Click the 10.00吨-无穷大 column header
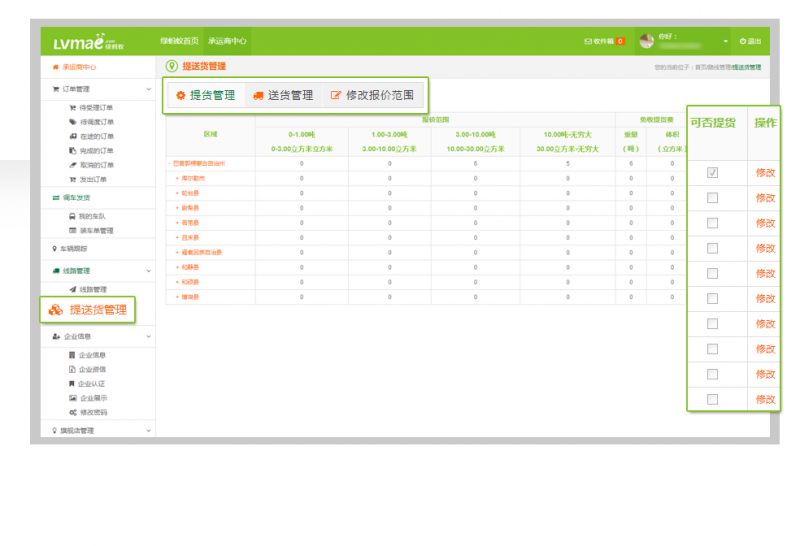This screenshot has width=800, height=546. click(x=567, y=135)
